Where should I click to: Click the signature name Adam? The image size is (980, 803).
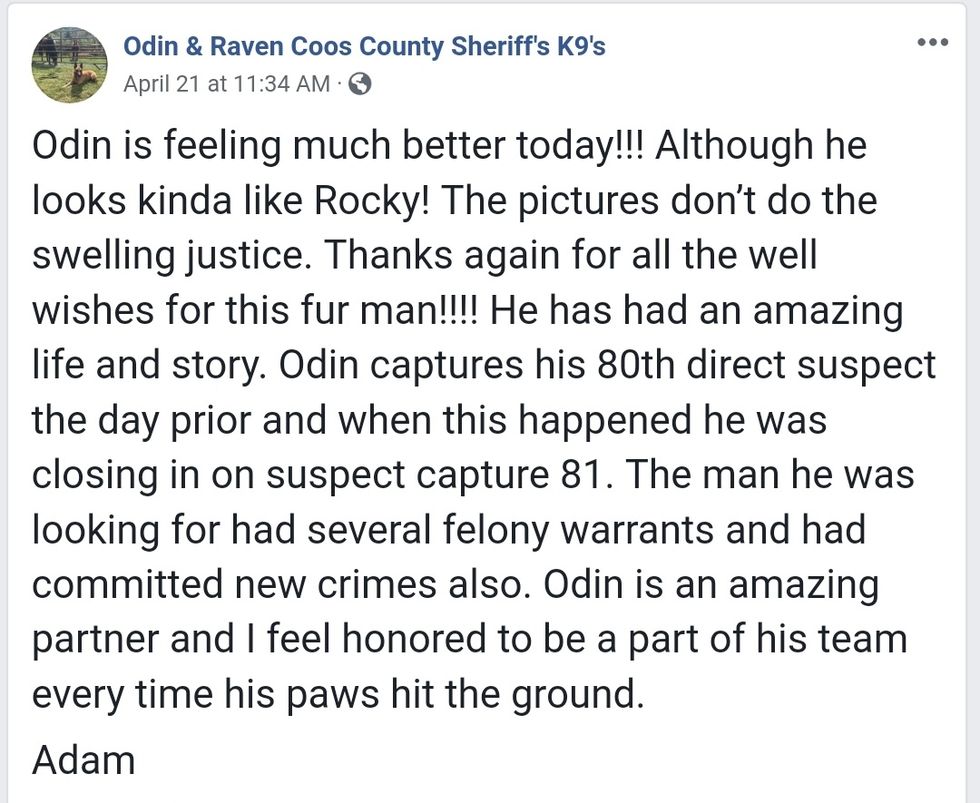pos(84,760)
